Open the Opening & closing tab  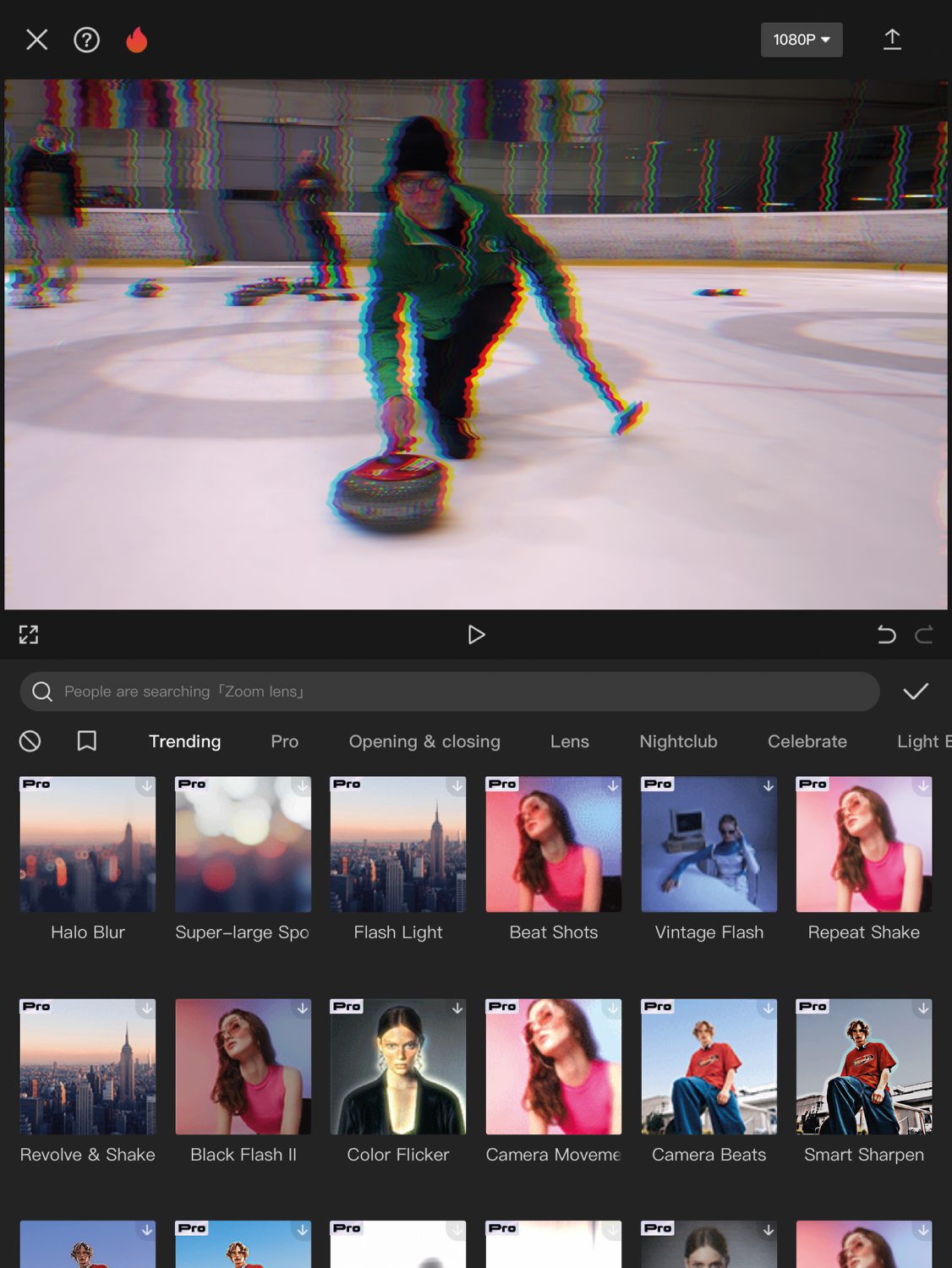tap(424, 741)
